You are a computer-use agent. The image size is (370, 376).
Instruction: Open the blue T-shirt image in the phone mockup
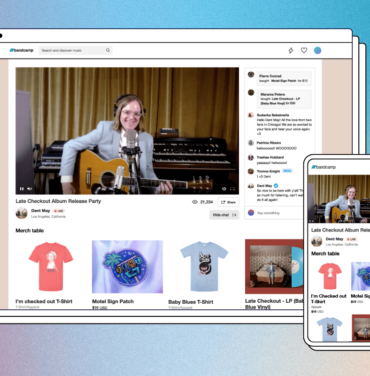[330, 329]
